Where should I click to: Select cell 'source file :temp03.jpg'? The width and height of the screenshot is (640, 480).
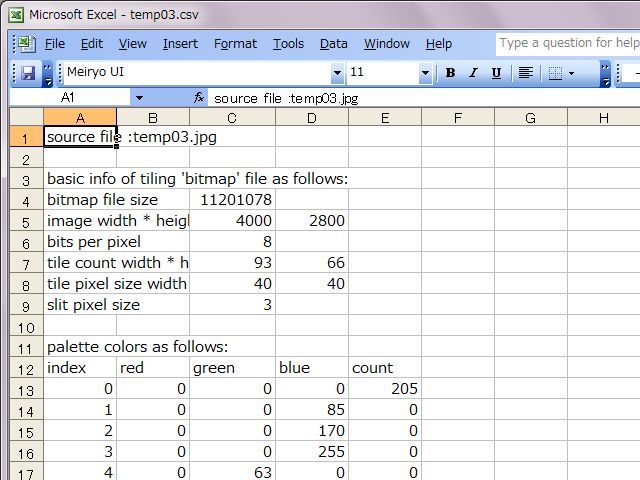pos(80,137)
